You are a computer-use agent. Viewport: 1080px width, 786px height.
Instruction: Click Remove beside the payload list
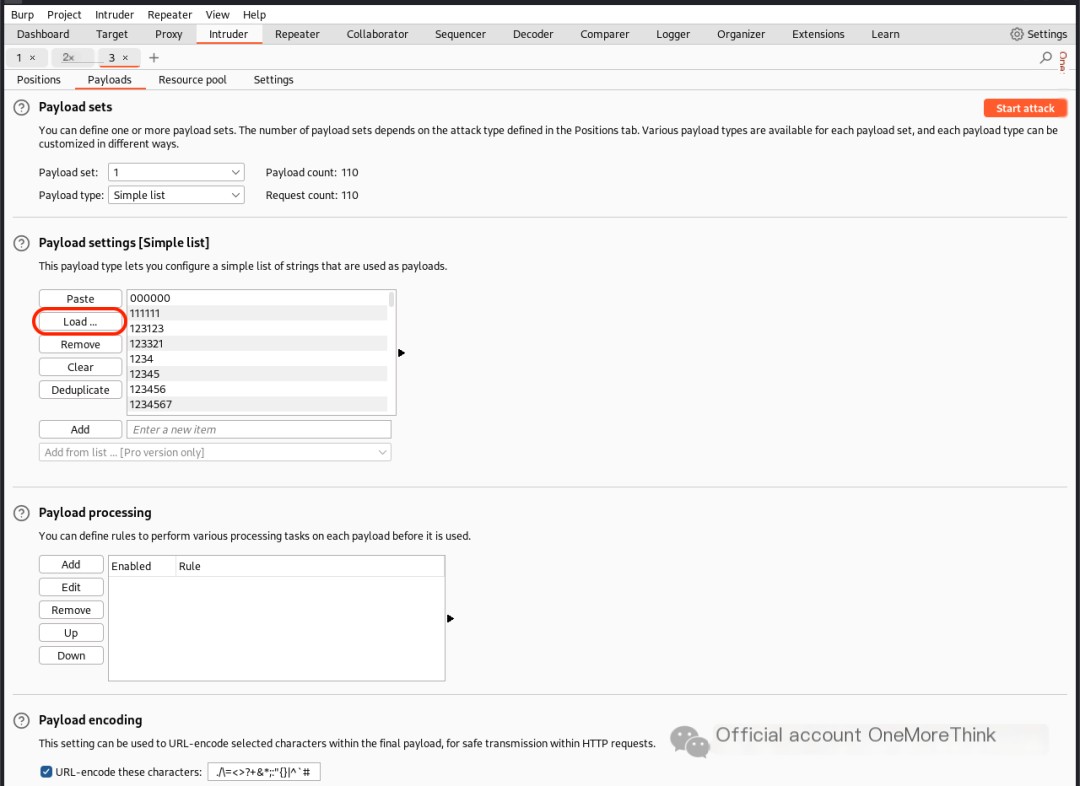coord(81,344)
